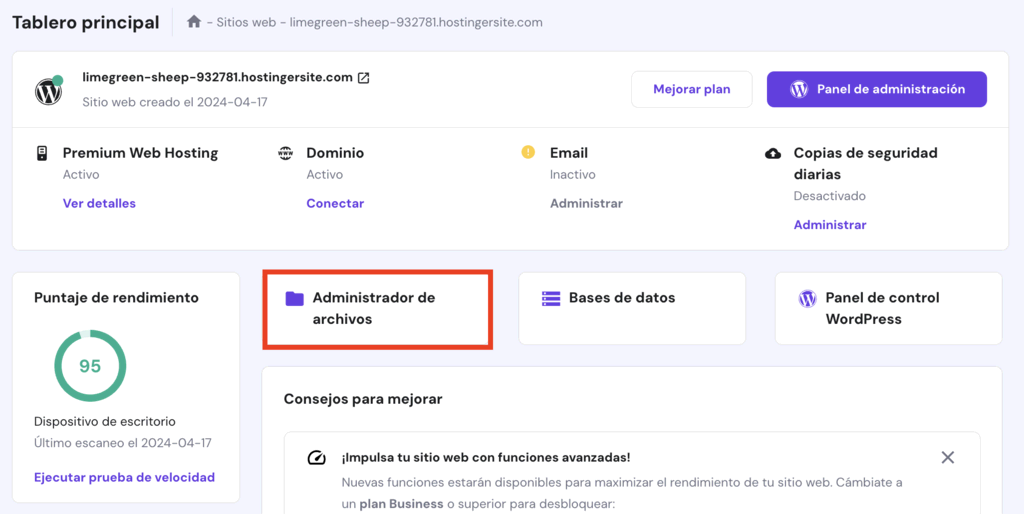Click the Bases de datos list icon

pos(551,298)
